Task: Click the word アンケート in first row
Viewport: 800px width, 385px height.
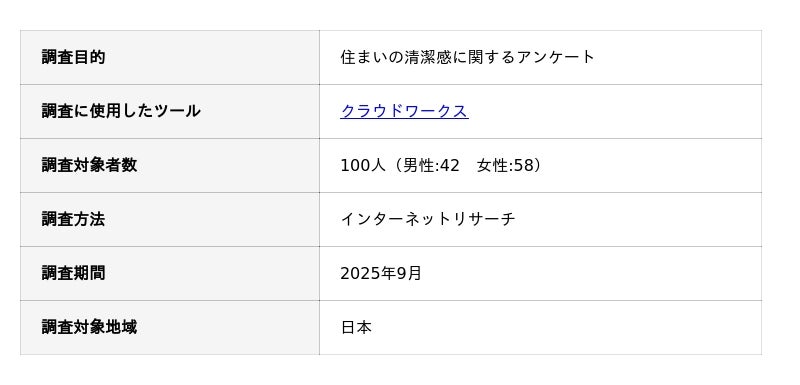Action: 556,57
